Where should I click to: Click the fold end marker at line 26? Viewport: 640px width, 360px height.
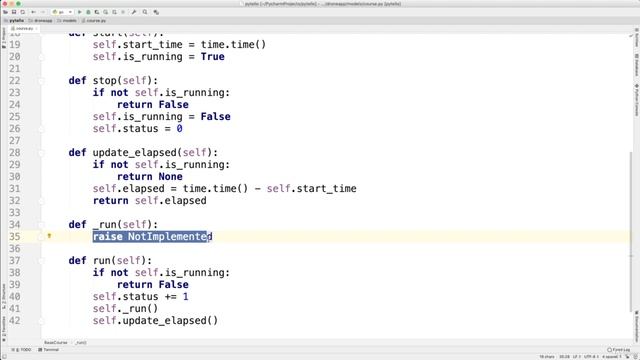(41, 129)
